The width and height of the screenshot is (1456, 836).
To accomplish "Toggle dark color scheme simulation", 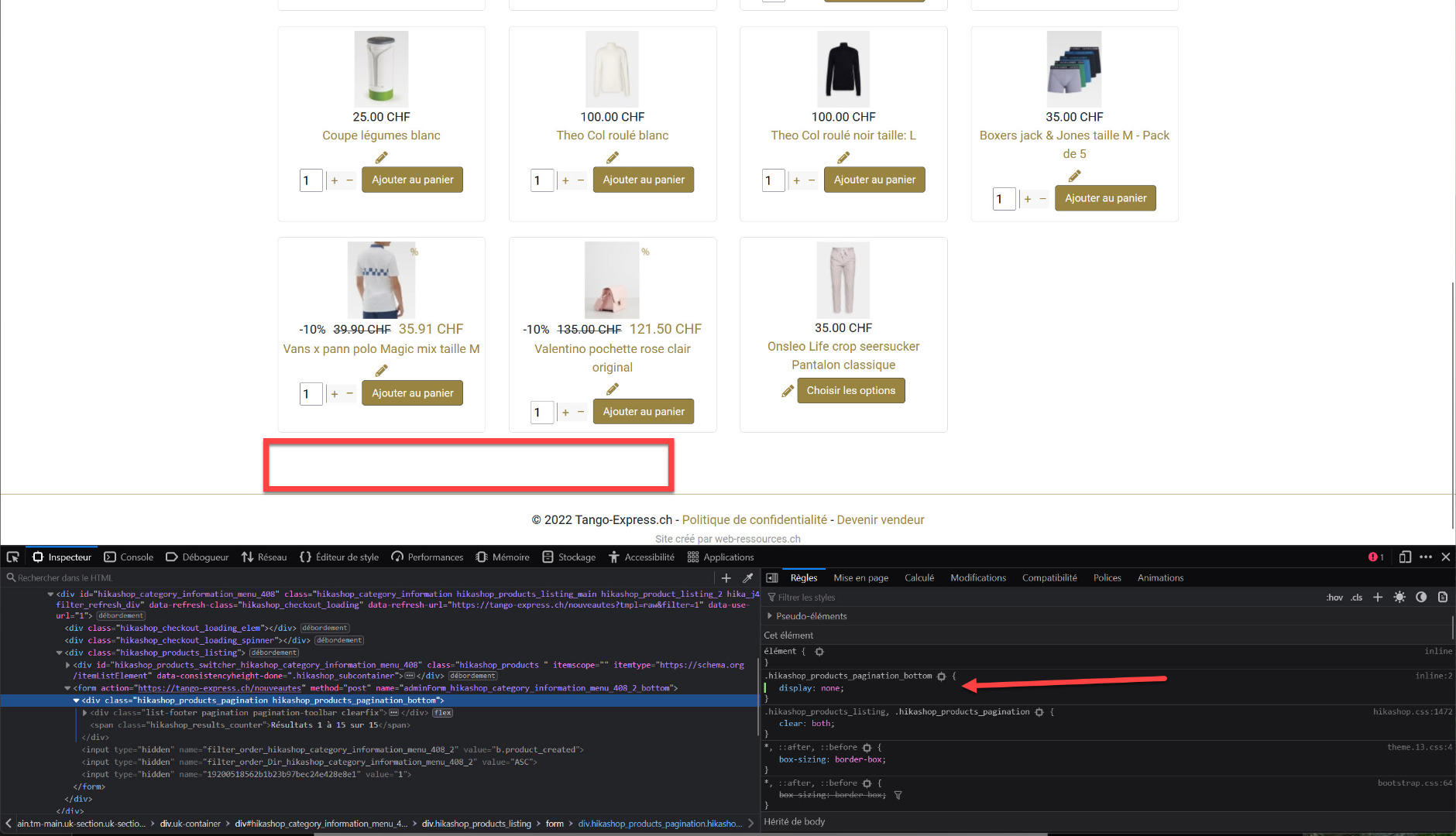I will pyautogui.click(x=1421, y=598).
